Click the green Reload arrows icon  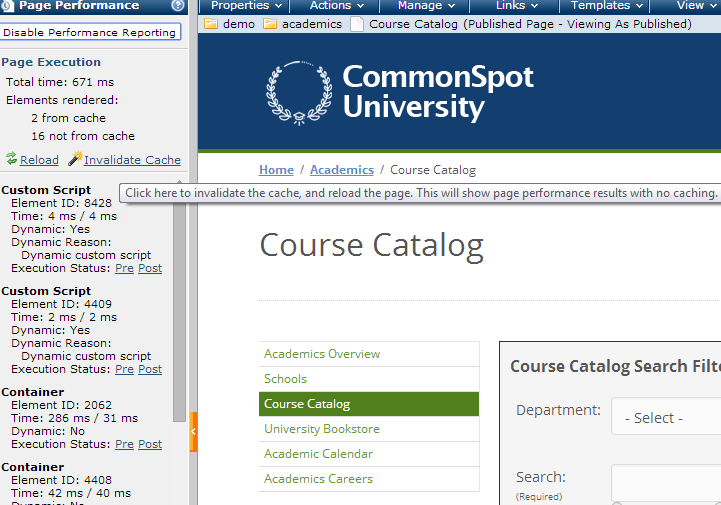(x=11, y=158)
